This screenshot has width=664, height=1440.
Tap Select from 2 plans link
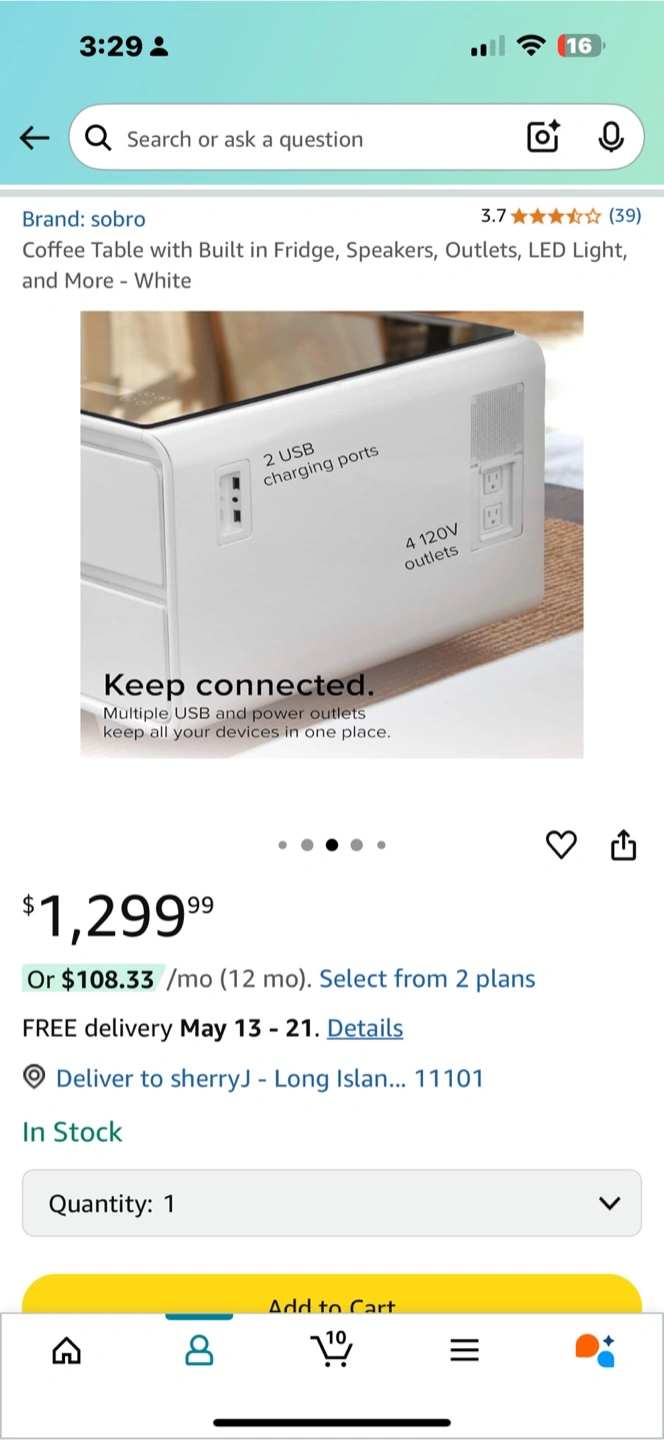[x=427, y=979]
